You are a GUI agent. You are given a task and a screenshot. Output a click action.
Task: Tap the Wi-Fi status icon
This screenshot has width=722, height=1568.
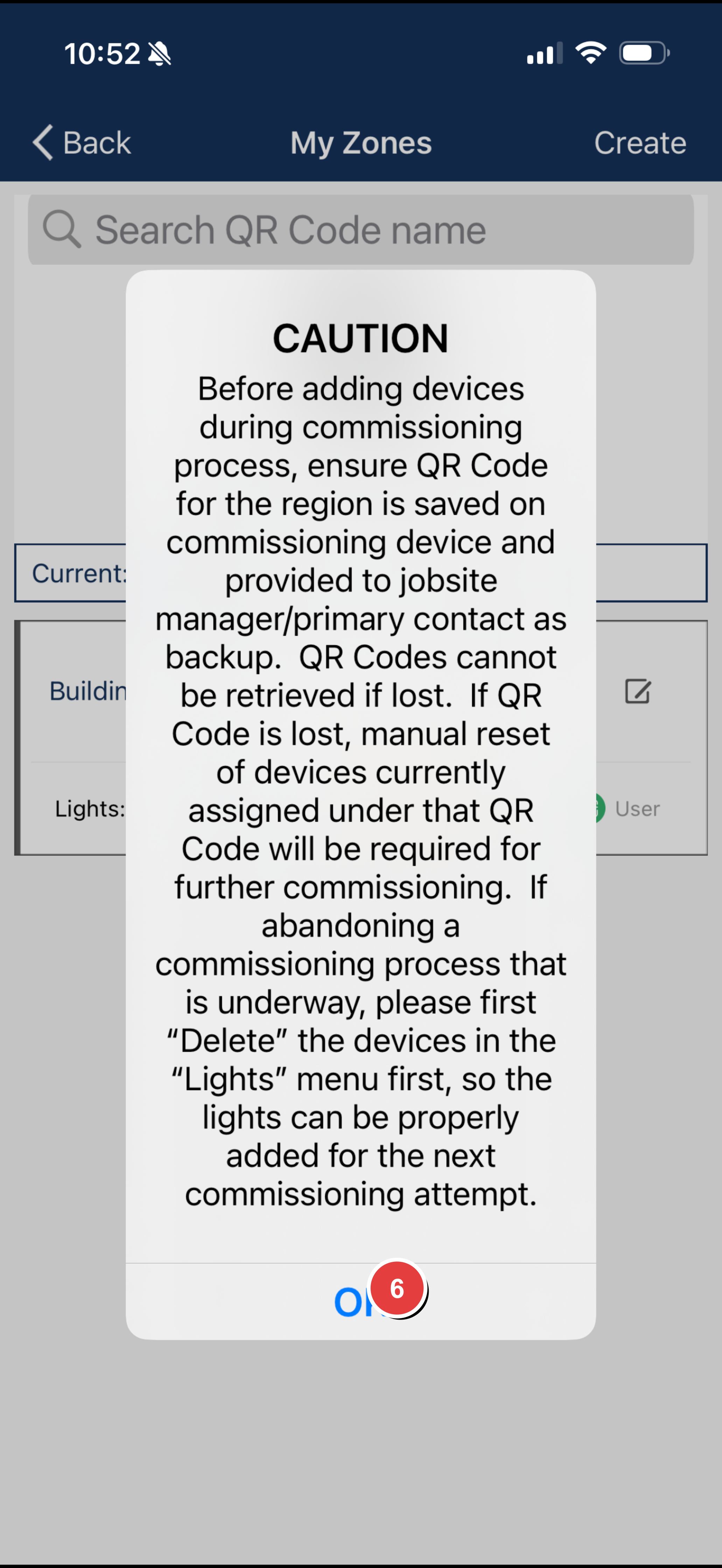click(591, 53)
